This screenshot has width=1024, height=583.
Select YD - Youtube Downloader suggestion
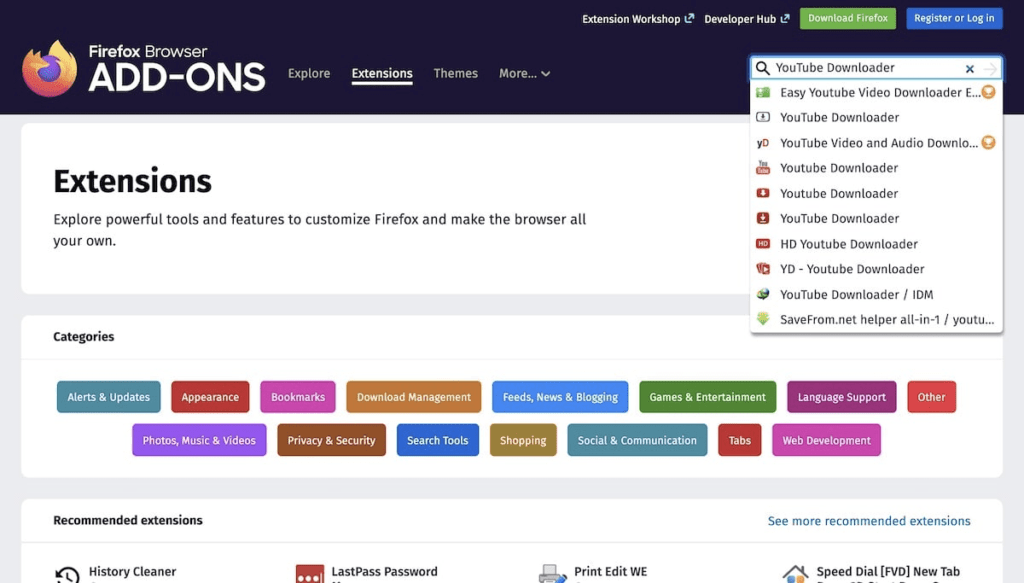tap(876, 269)
